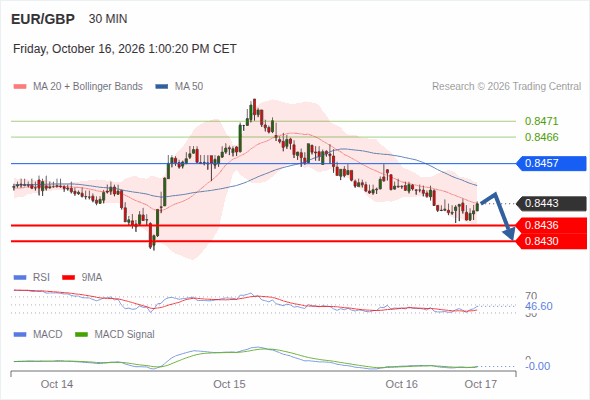590x400 pixels.
Task: Click the MACD value -0.00
Action: (537, 366)
